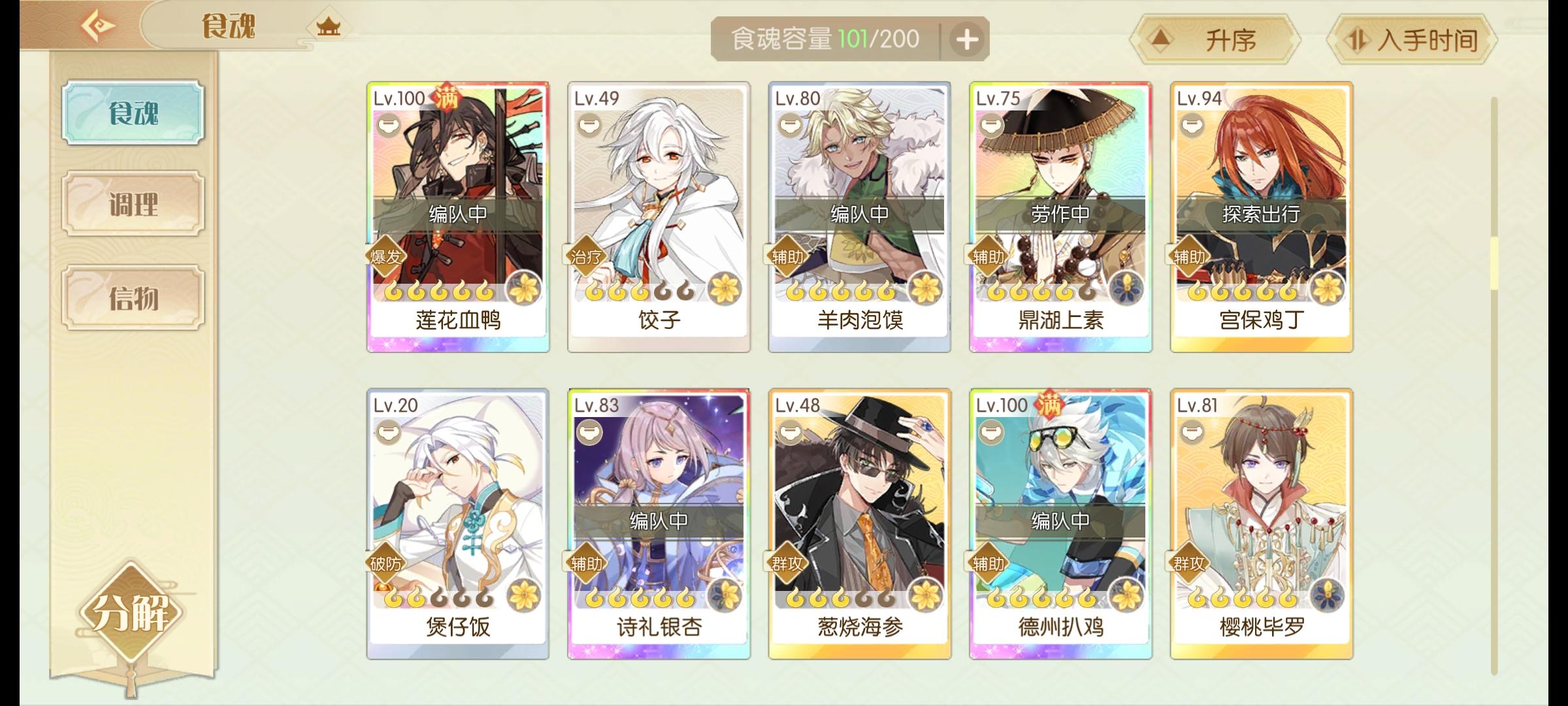Add capacity with the plus icon
This screenshot has width=1568, height=706.
click(x=967, y=40)
